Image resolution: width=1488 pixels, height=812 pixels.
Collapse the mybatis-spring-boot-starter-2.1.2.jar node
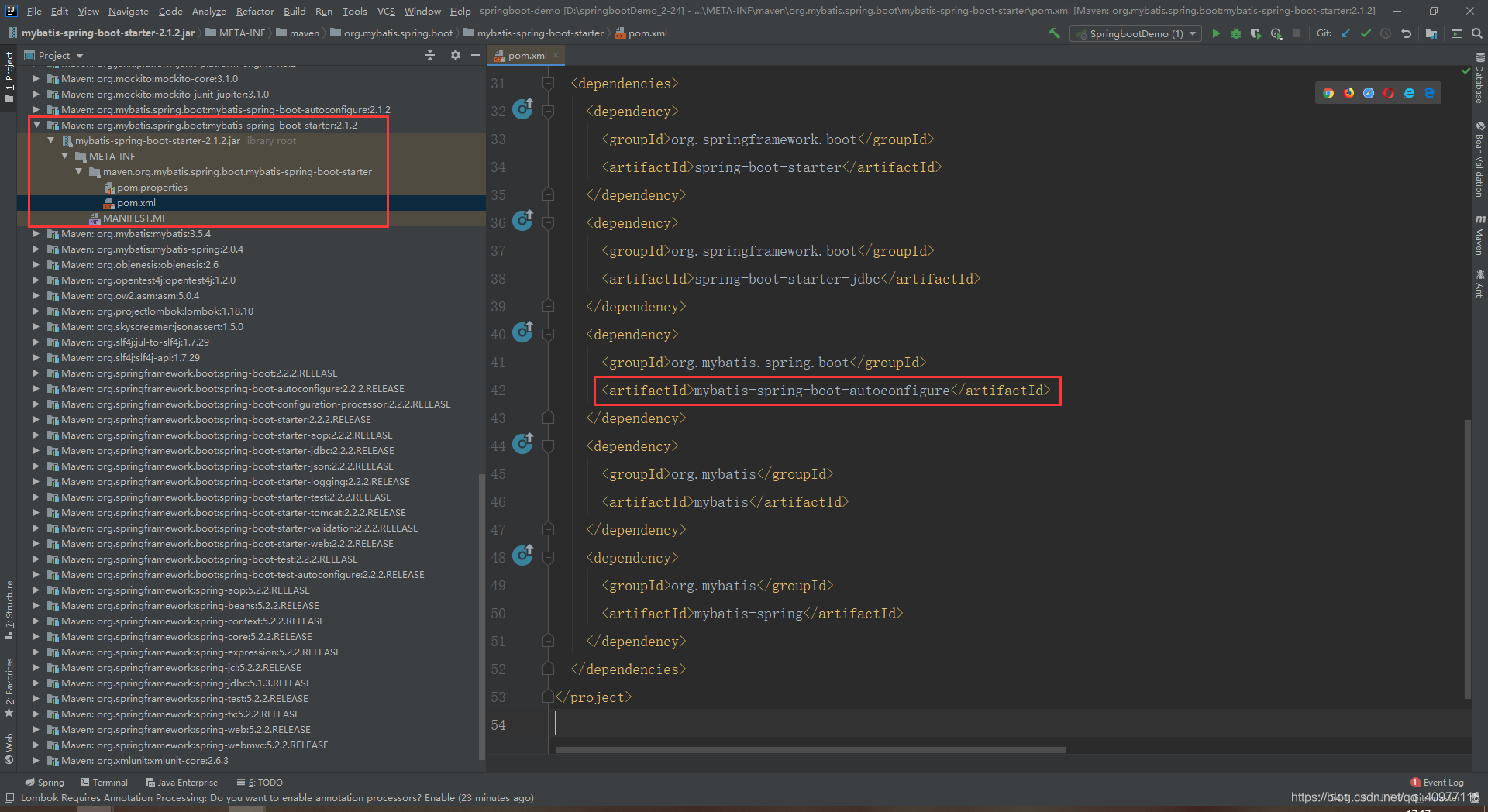click(50, 140)
